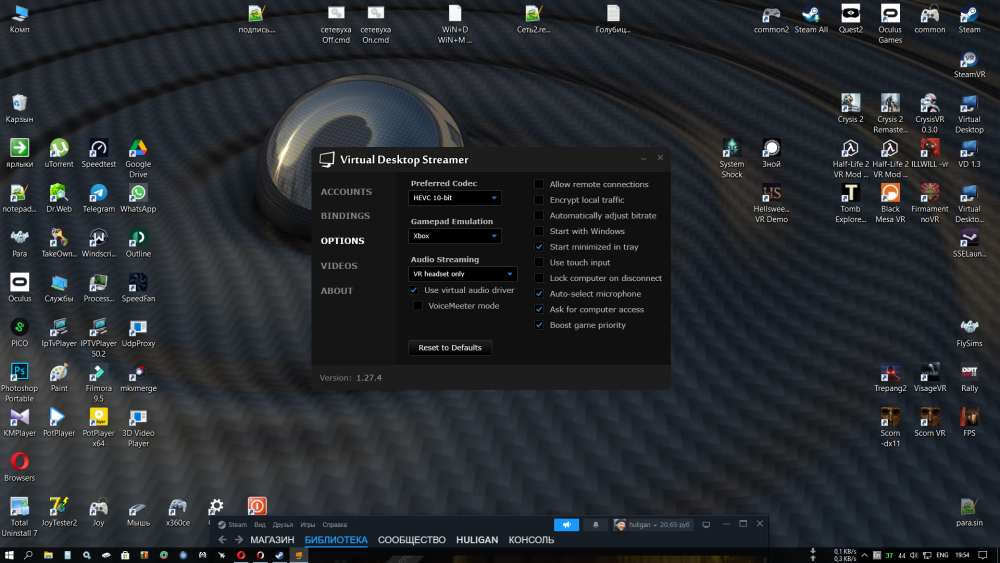This screenshot has height=563, width=1000.
Task: Uncheck Start minimized in tray
Action: pyautogui.click(x=539, y=247)
